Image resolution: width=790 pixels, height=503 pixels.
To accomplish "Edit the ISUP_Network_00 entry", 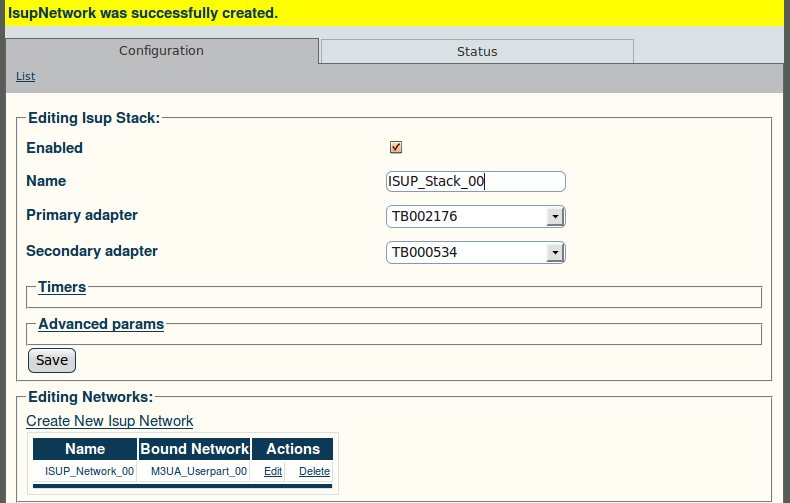I will pos(273,471).
